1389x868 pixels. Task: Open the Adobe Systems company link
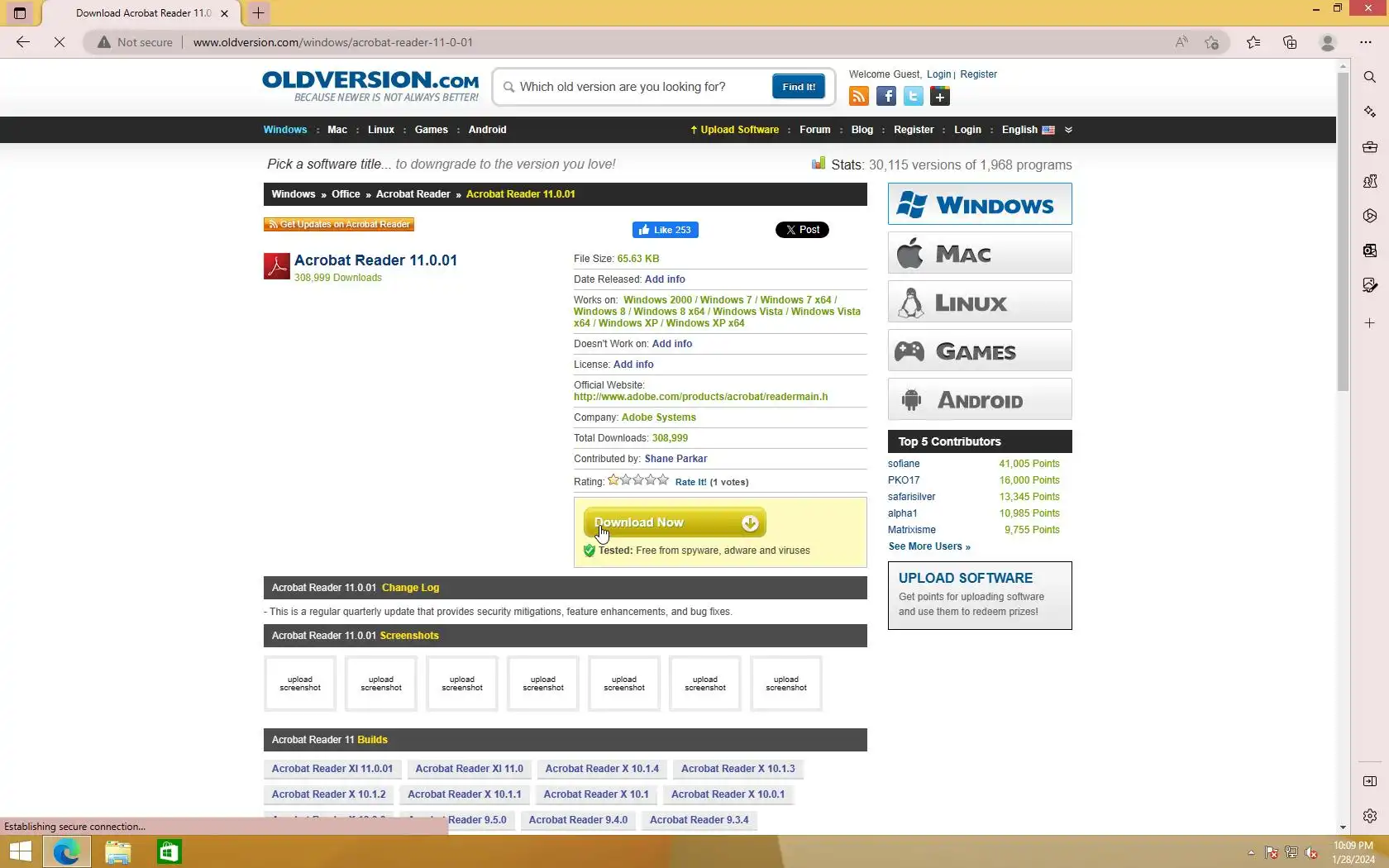659,417
